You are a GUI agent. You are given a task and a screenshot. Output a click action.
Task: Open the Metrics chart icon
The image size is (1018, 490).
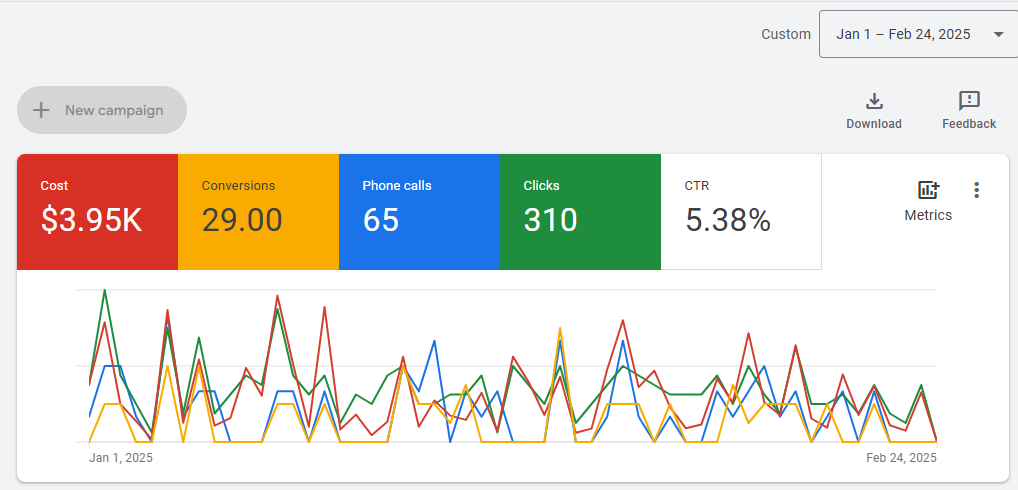tap(928, 190)
